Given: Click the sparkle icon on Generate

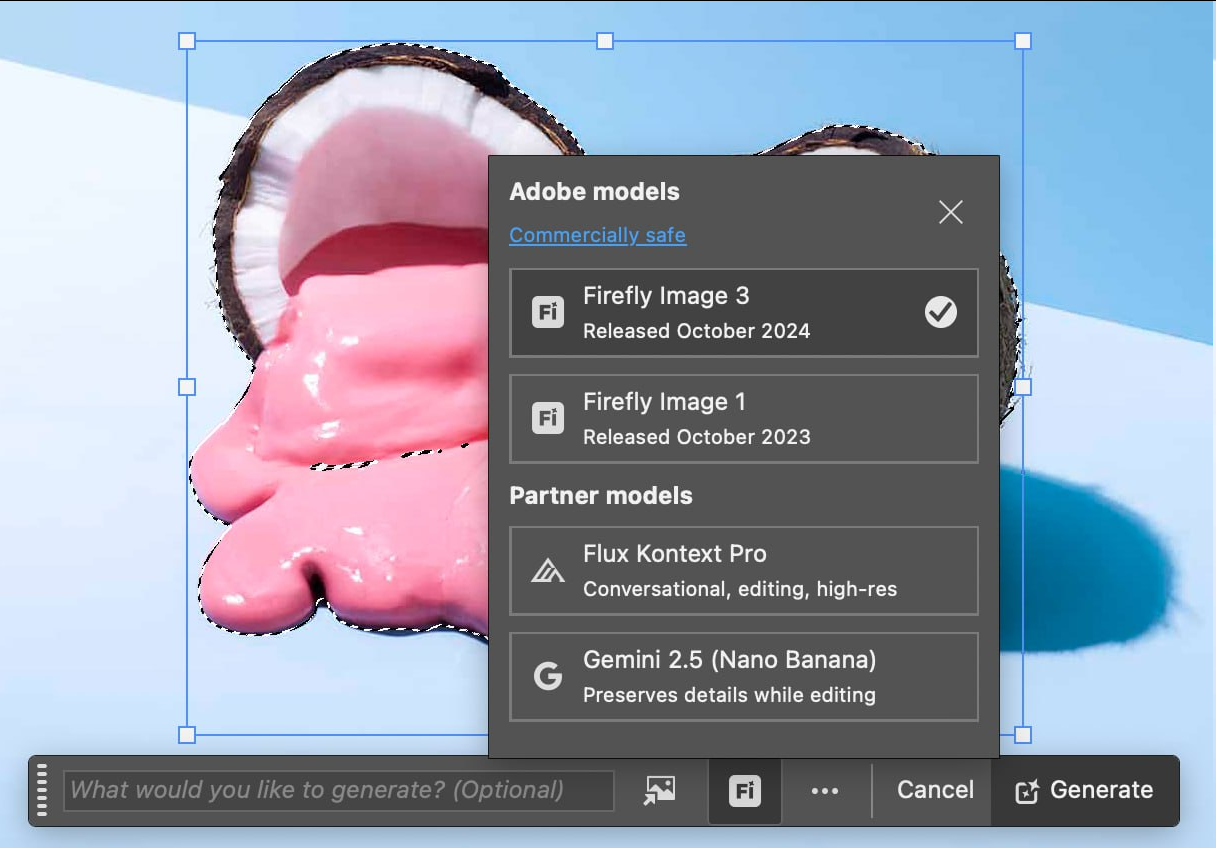Looking at the screenshot, I should 1027,791.
